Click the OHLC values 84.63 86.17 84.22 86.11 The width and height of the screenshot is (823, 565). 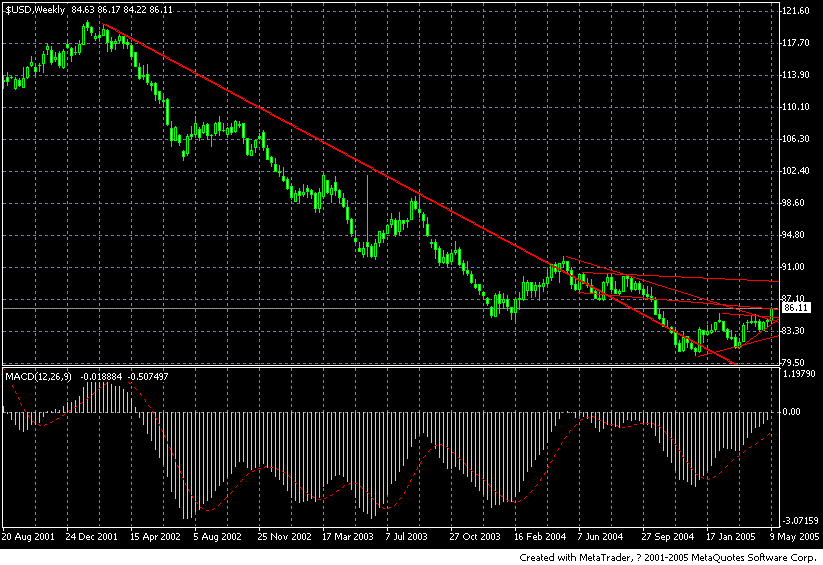coord(122,9)
